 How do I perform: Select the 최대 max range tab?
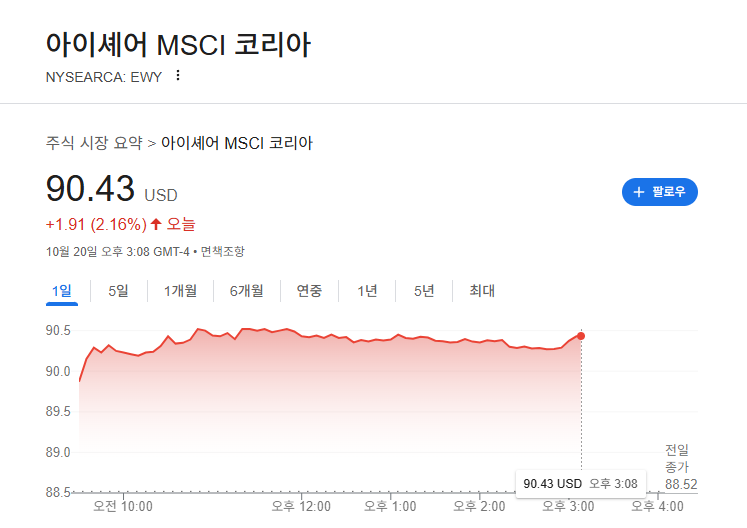(482, 291)
